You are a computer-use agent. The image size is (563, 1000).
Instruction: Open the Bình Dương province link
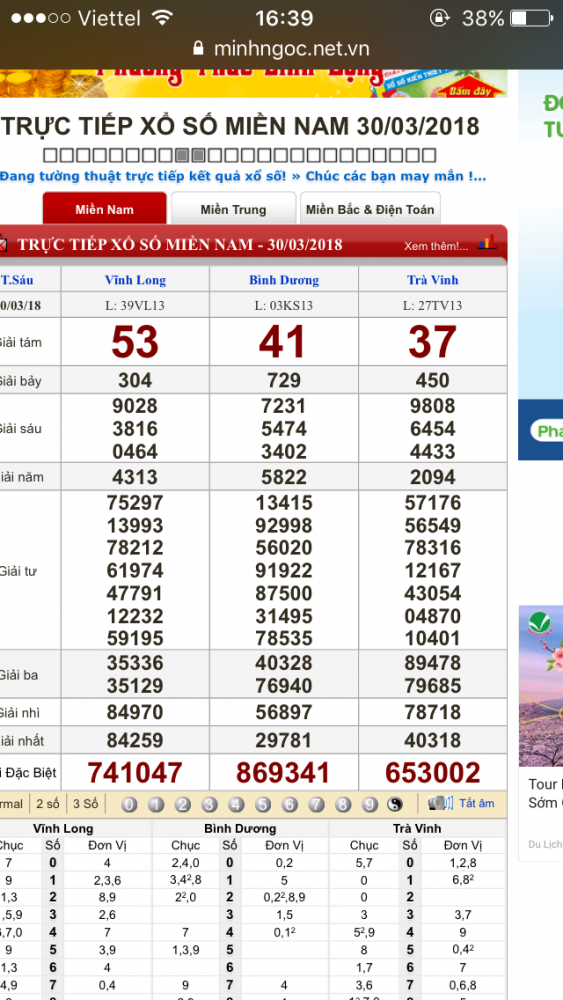point(284,280)
